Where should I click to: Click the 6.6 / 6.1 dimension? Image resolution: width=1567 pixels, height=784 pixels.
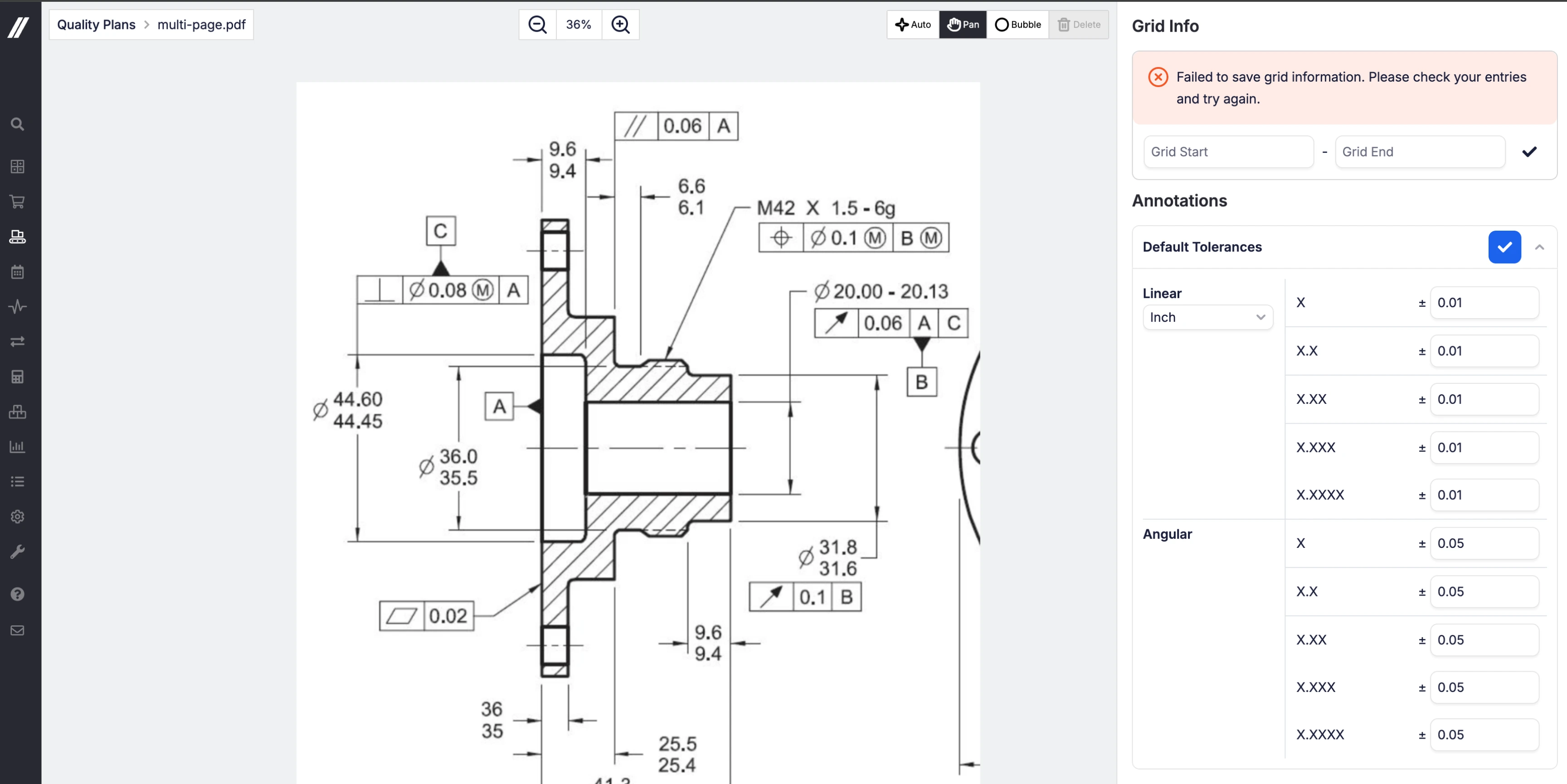pyautogui.click(x=691, y=197)
